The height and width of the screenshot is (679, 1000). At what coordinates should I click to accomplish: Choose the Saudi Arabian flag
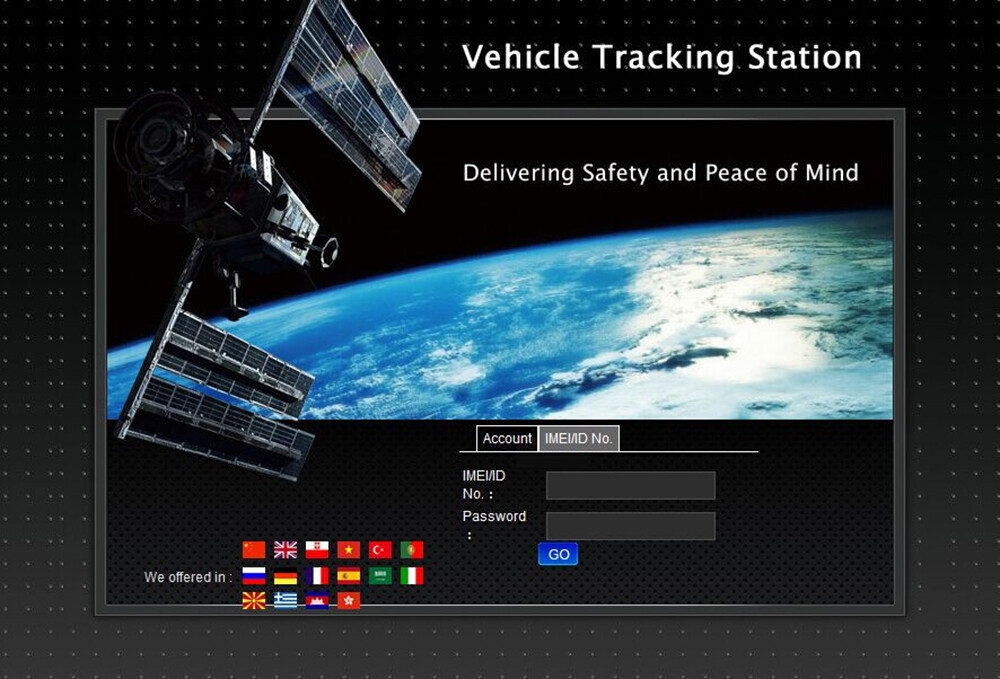[380, 576]
